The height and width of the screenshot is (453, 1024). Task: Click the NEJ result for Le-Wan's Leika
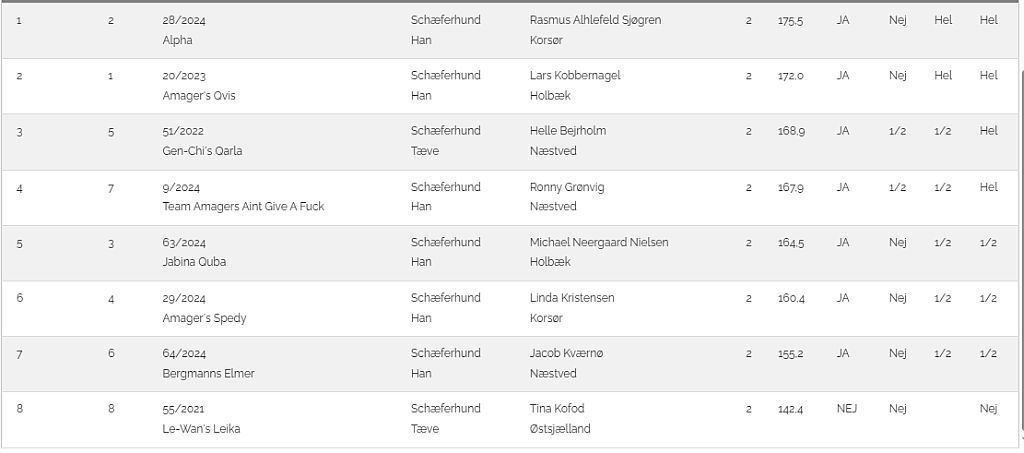(846, 409)
